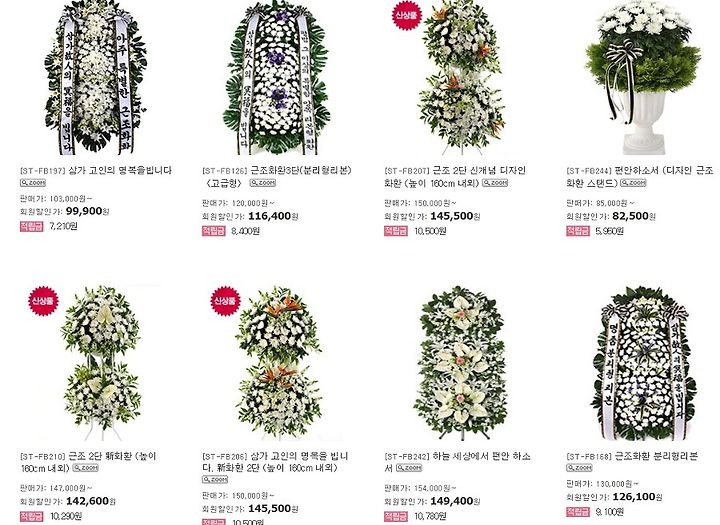Viewport: 720px width, 525px height.
Task: Open ST-FB126 three-tier wreath image
Action: coord(276,77)
